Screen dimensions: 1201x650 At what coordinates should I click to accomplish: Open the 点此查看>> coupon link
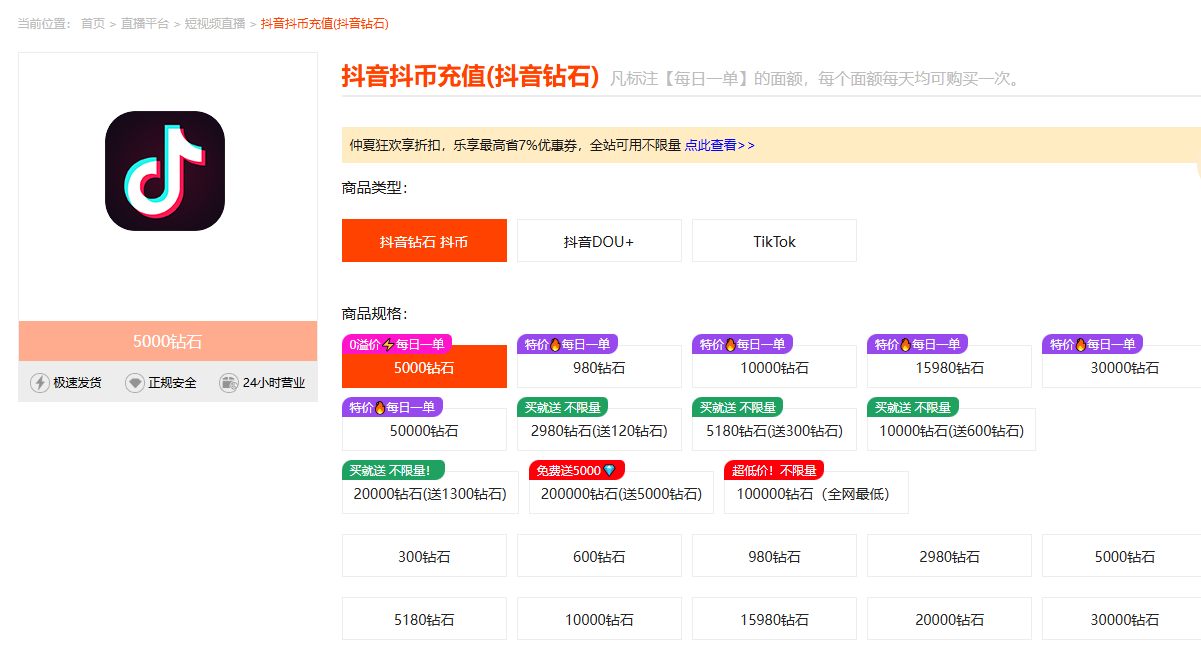[720, 145]
